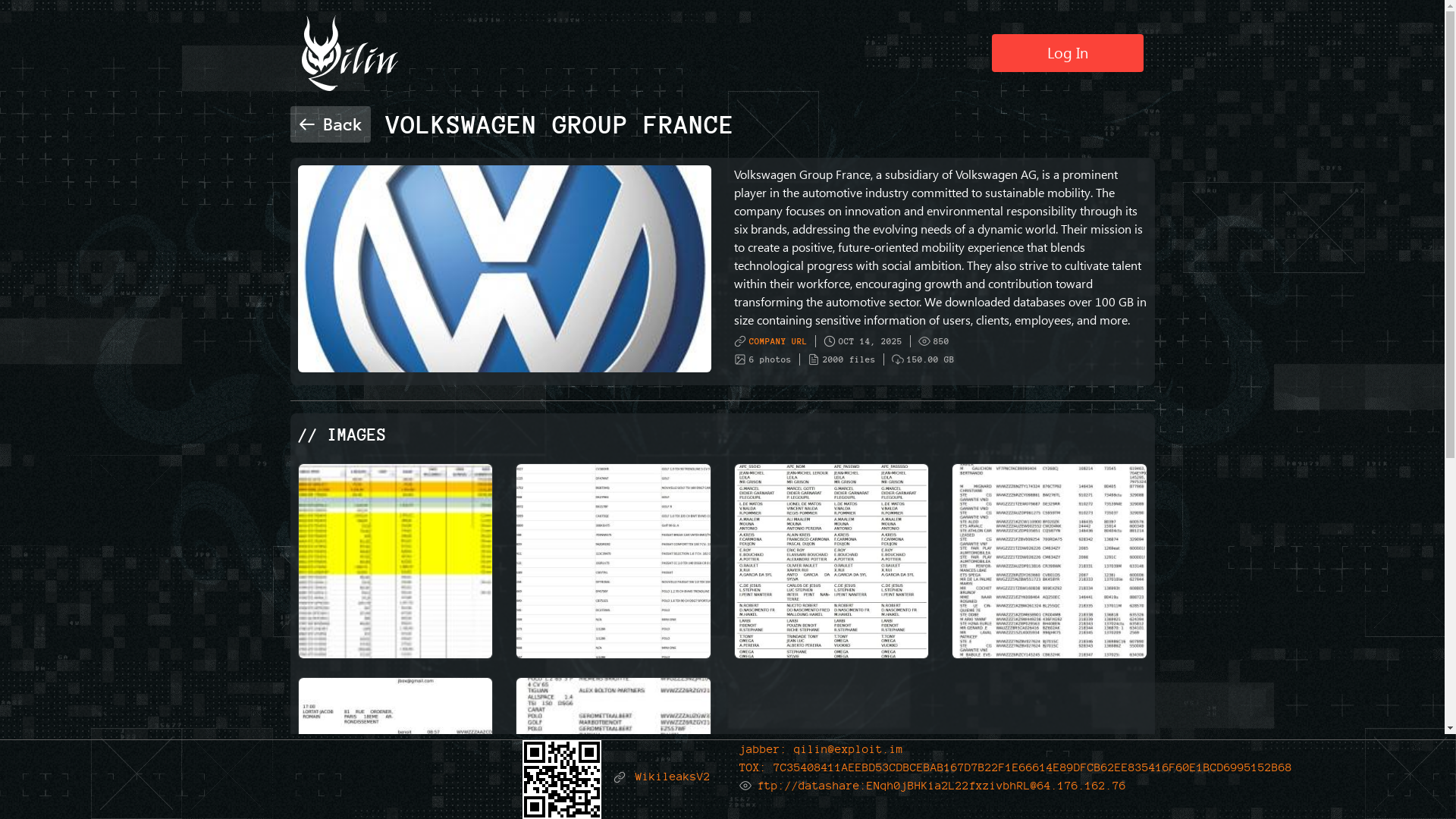This screenshot has width=1456, height=819.
Task: Click the chain icon beside WikileaksV2
Action: coord(620,777)
